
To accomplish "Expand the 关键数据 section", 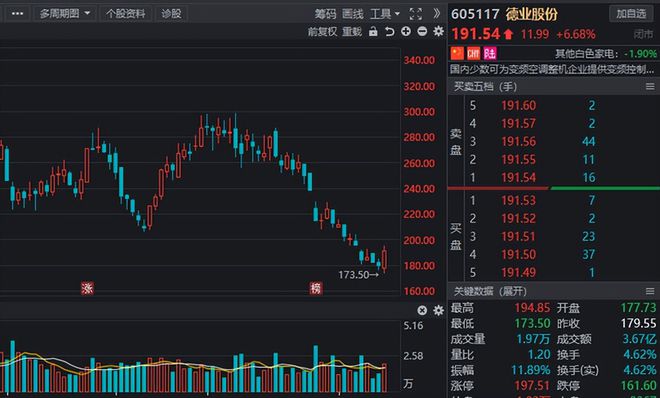I will 490,291.
